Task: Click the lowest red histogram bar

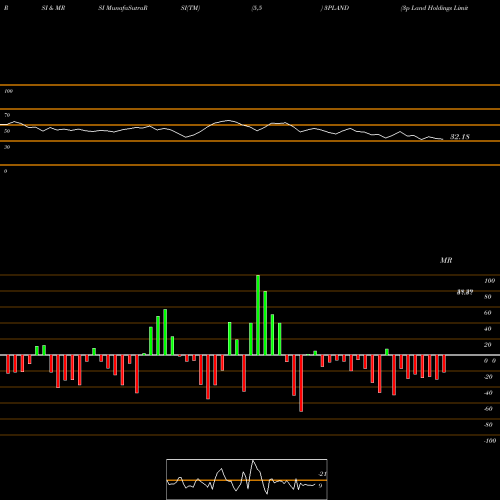Action: (301, 383)
